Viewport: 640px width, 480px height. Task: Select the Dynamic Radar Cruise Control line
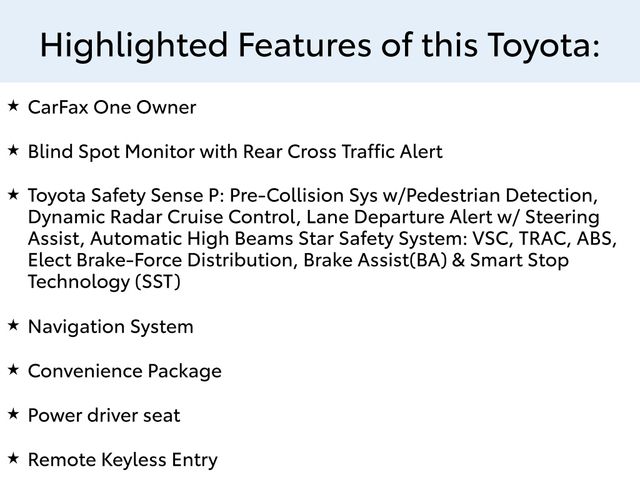[313, 217]
